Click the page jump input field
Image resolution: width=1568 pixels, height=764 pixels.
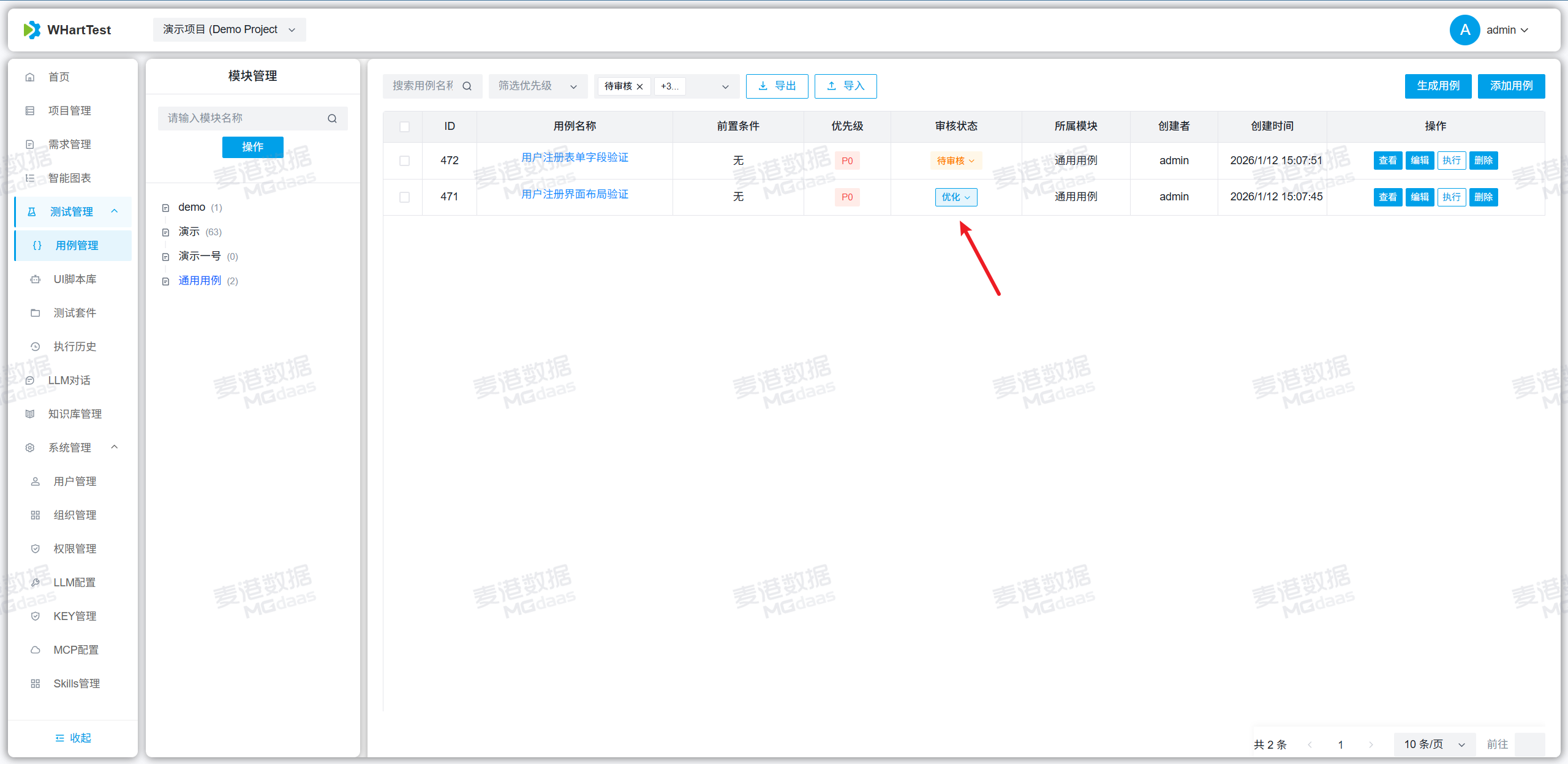(1529, 744)
